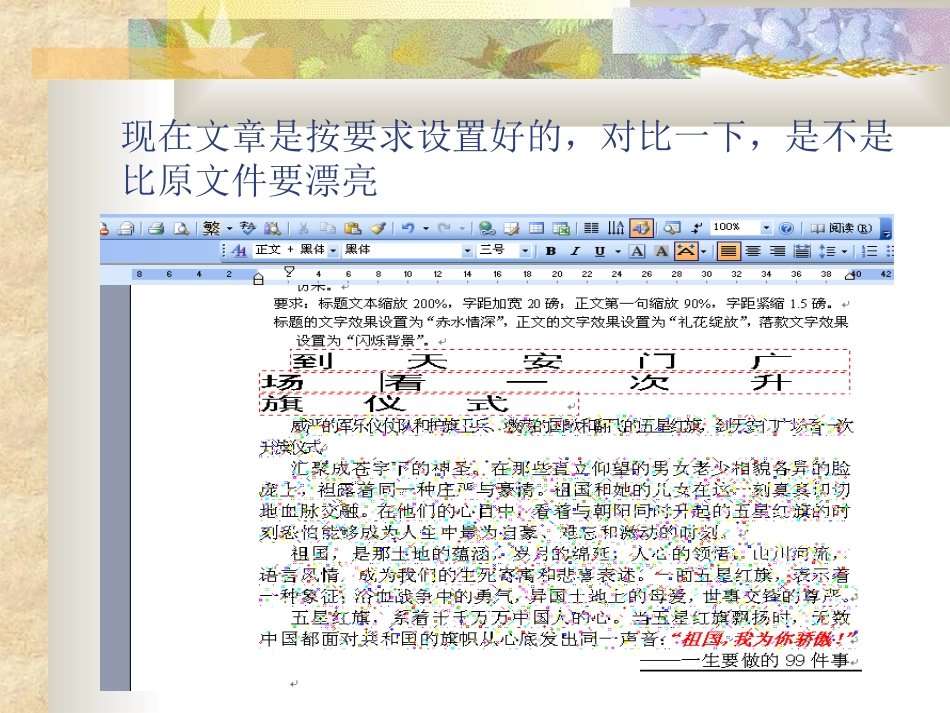Expand line spacing dropdown arrow
This screenshot has width=950, height=713.
pyautogui.click(x=844, y=251)
